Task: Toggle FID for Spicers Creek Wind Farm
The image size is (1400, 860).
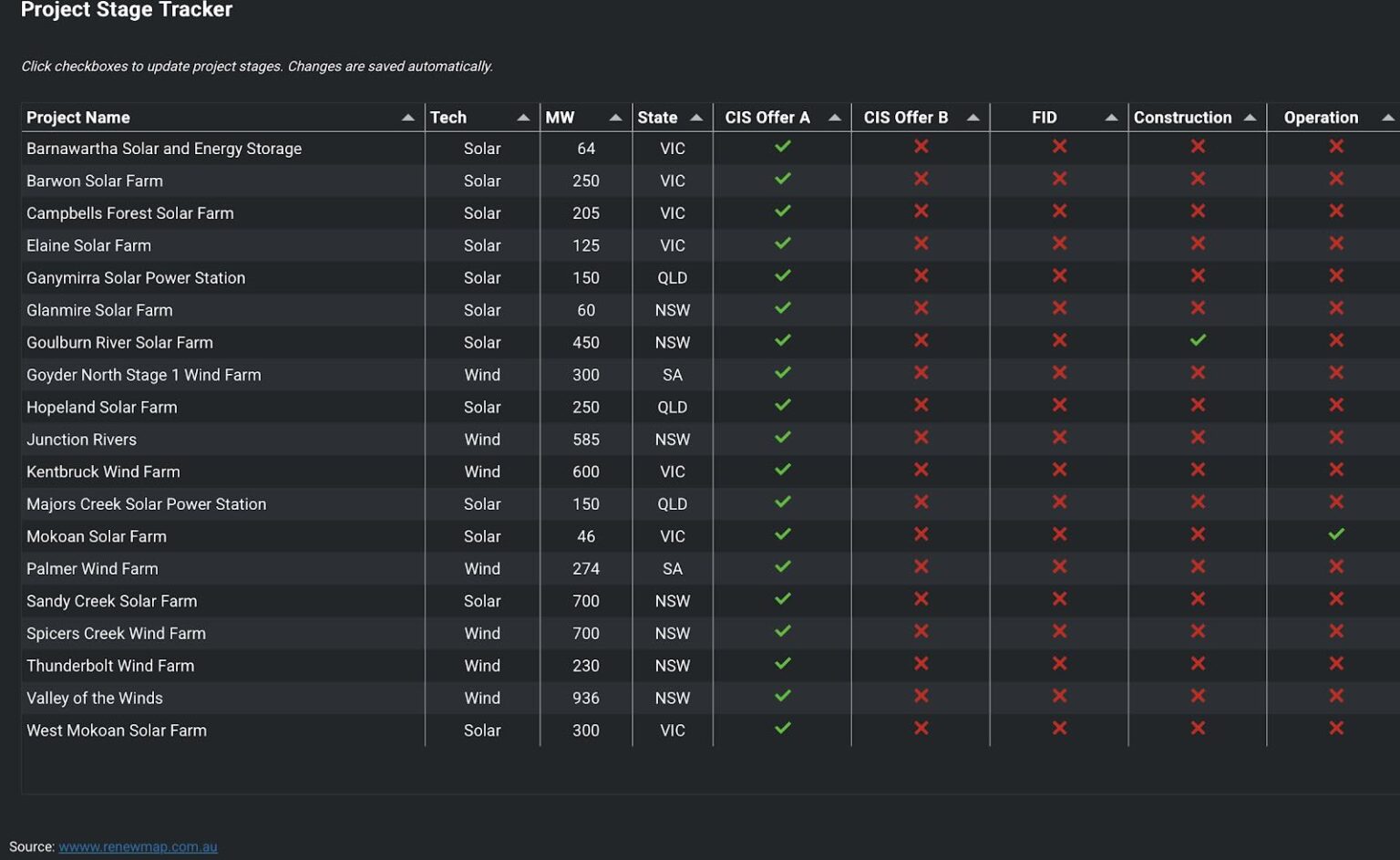Action: 1059,632
